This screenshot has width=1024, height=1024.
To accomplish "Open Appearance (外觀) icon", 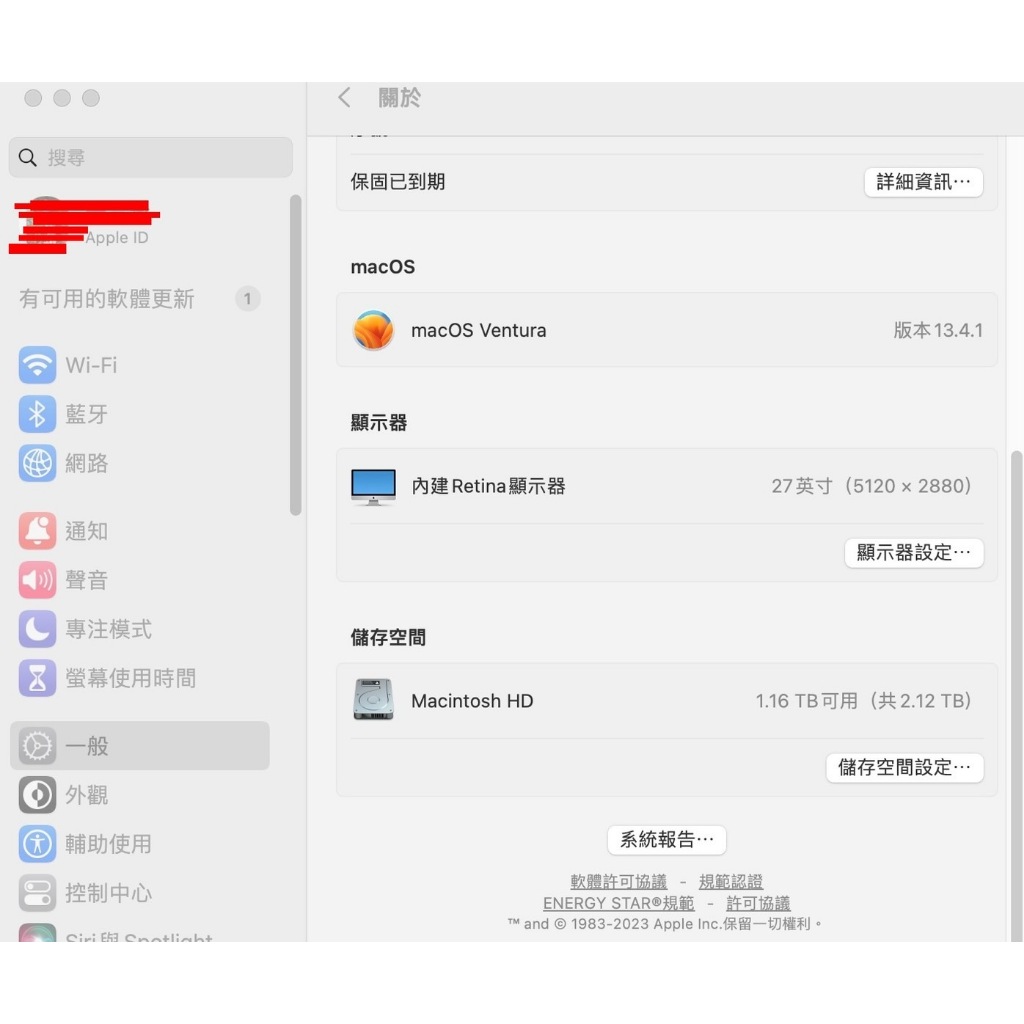I will (x=37, y=795).
